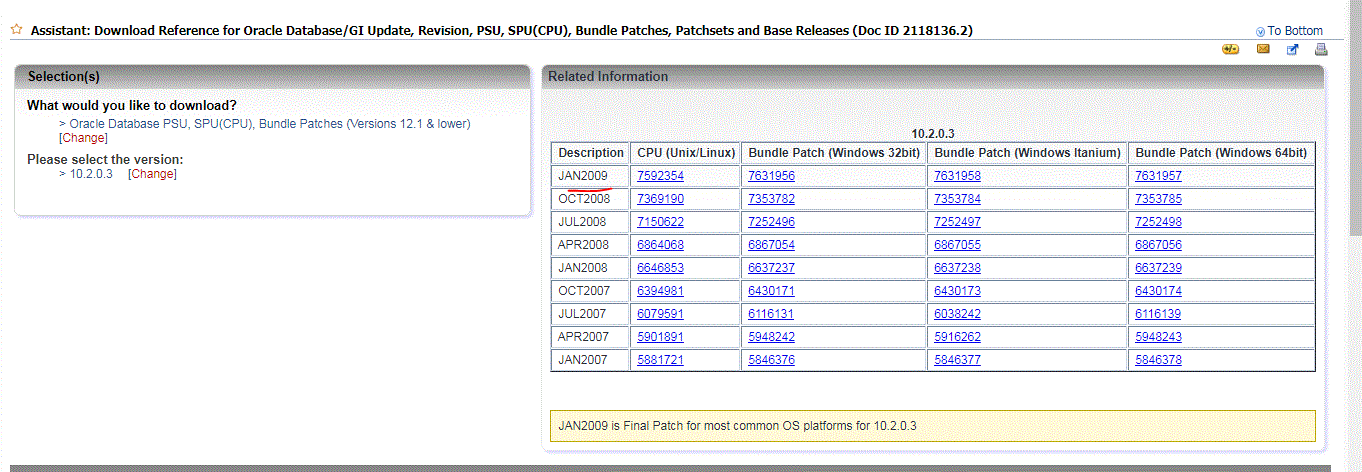Click the Description column header
Screen dimensions: 1362x472
(590, 153)
